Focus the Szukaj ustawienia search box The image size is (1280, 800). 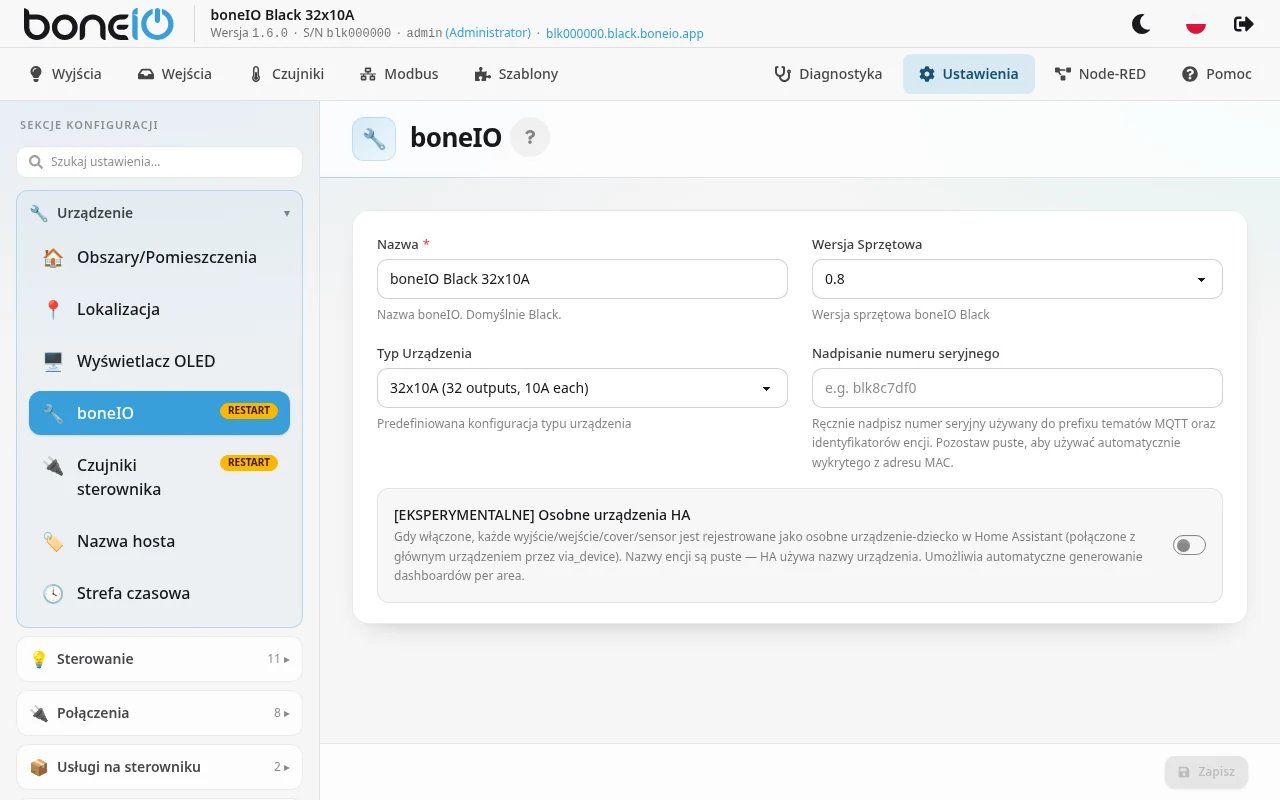[159, 161]
